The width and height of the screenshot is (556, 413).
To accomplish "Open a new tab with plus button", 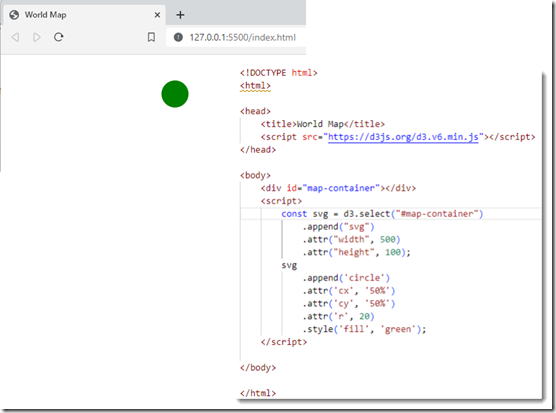I will 180,15.
